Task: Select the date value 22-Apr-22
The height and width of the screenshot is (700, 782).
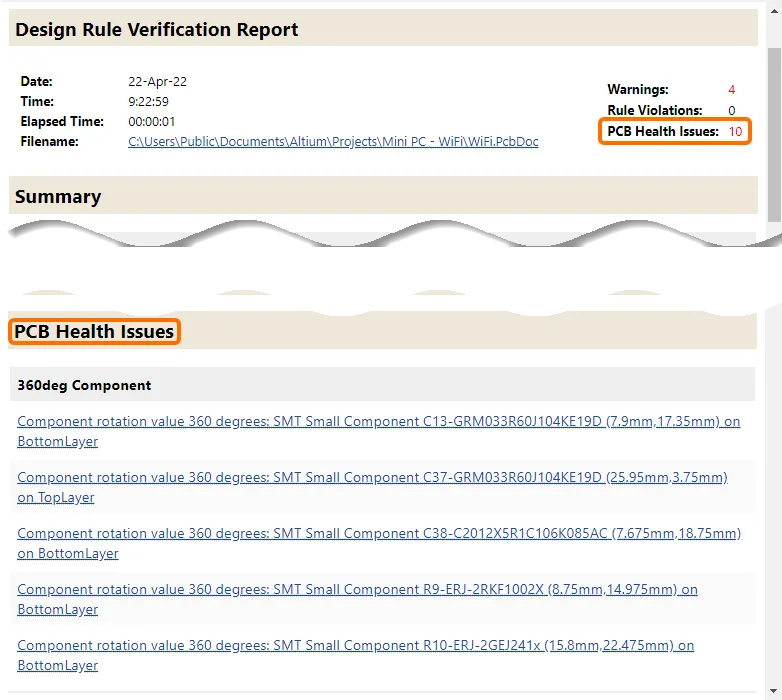Action: pos(158,82)
